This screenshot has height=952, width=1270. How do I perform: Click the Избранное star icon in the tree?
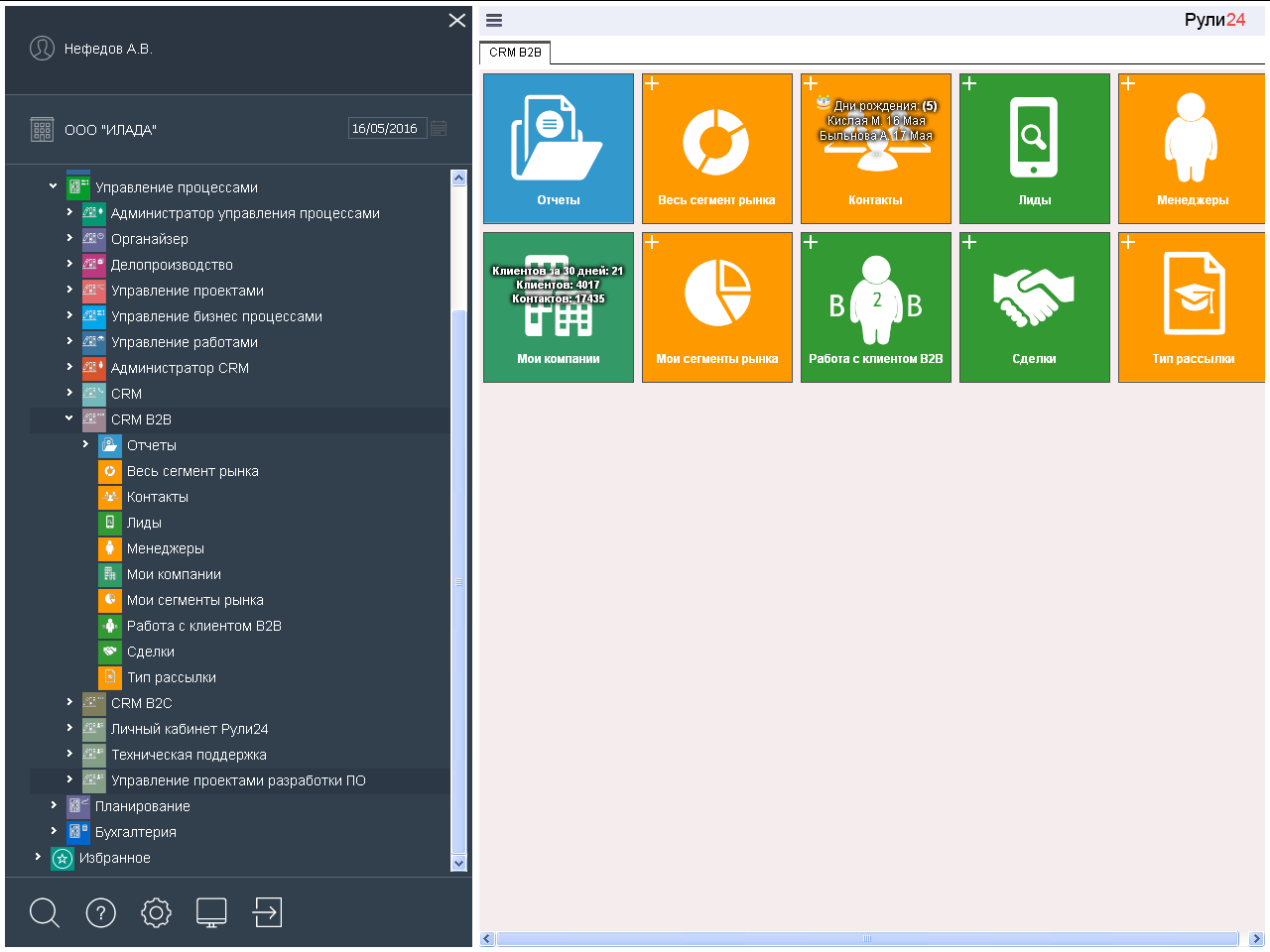point(63,859)
